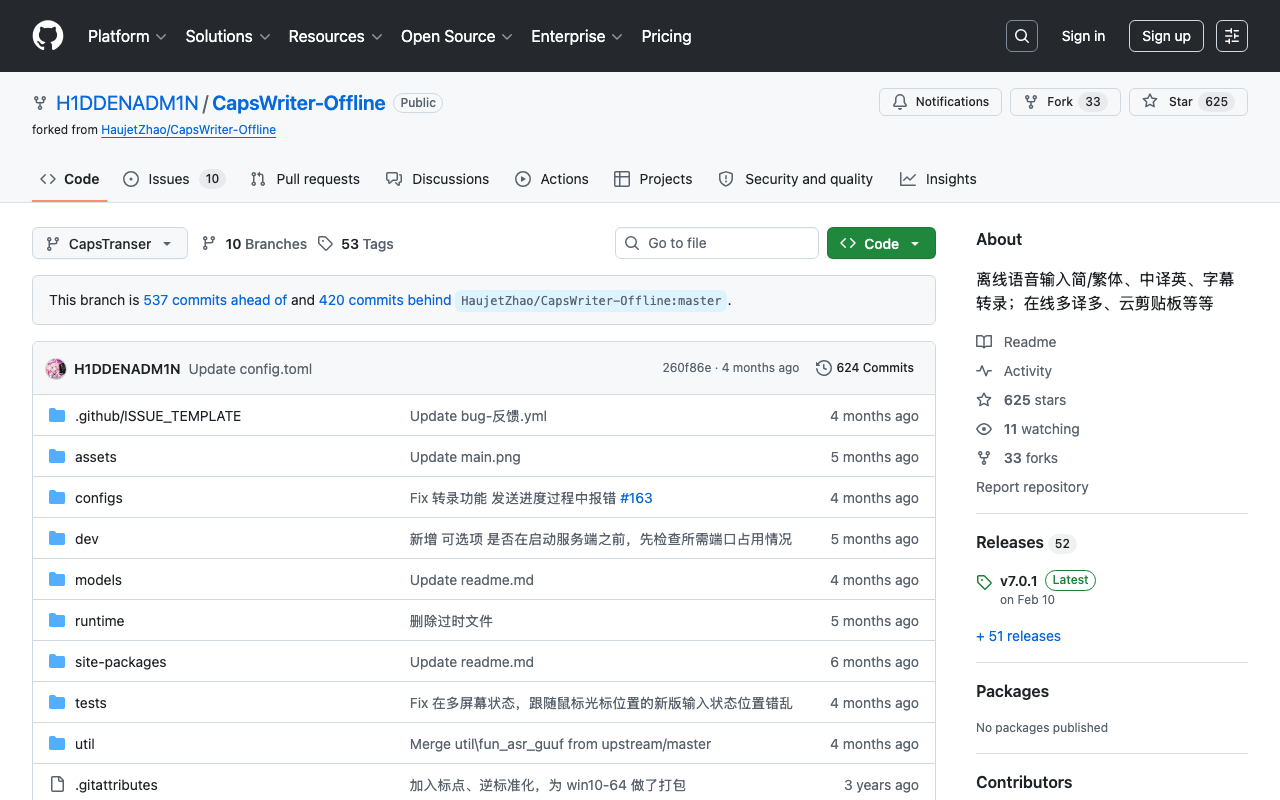Click the site-packages folder icon
Viewport: 1280px width, 800px height.
57,662
